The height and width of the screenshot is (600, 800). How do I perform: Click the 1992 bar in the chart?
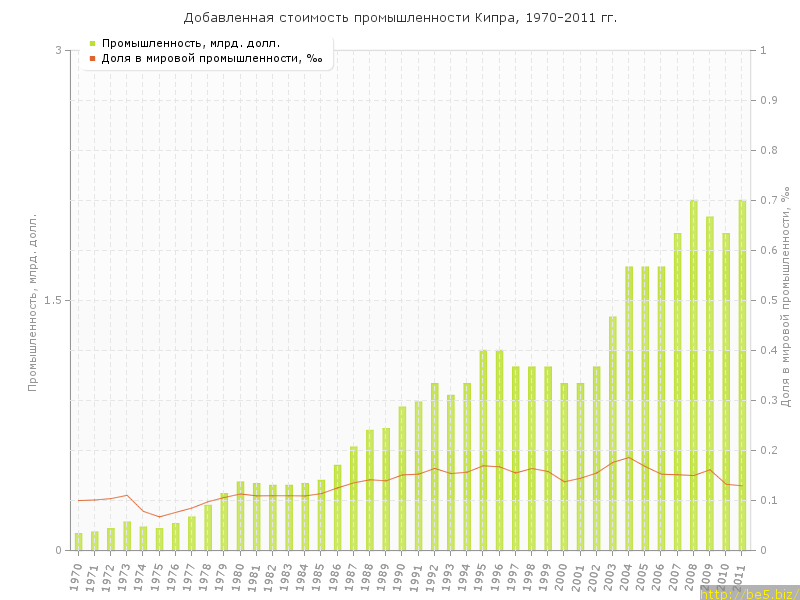coord(435,466)
